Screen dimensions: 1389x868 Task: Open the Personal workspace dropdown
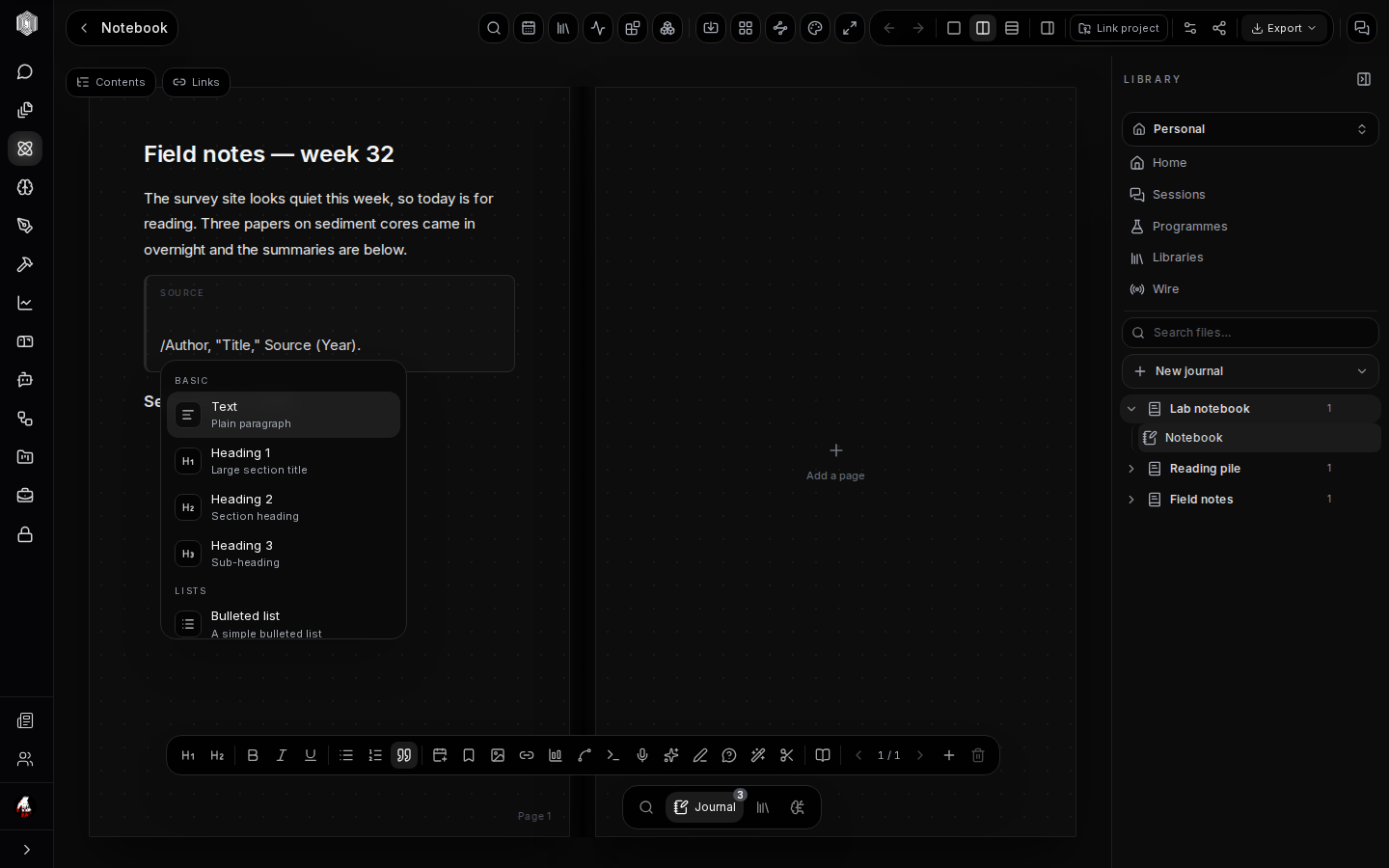coord(1250,129)
